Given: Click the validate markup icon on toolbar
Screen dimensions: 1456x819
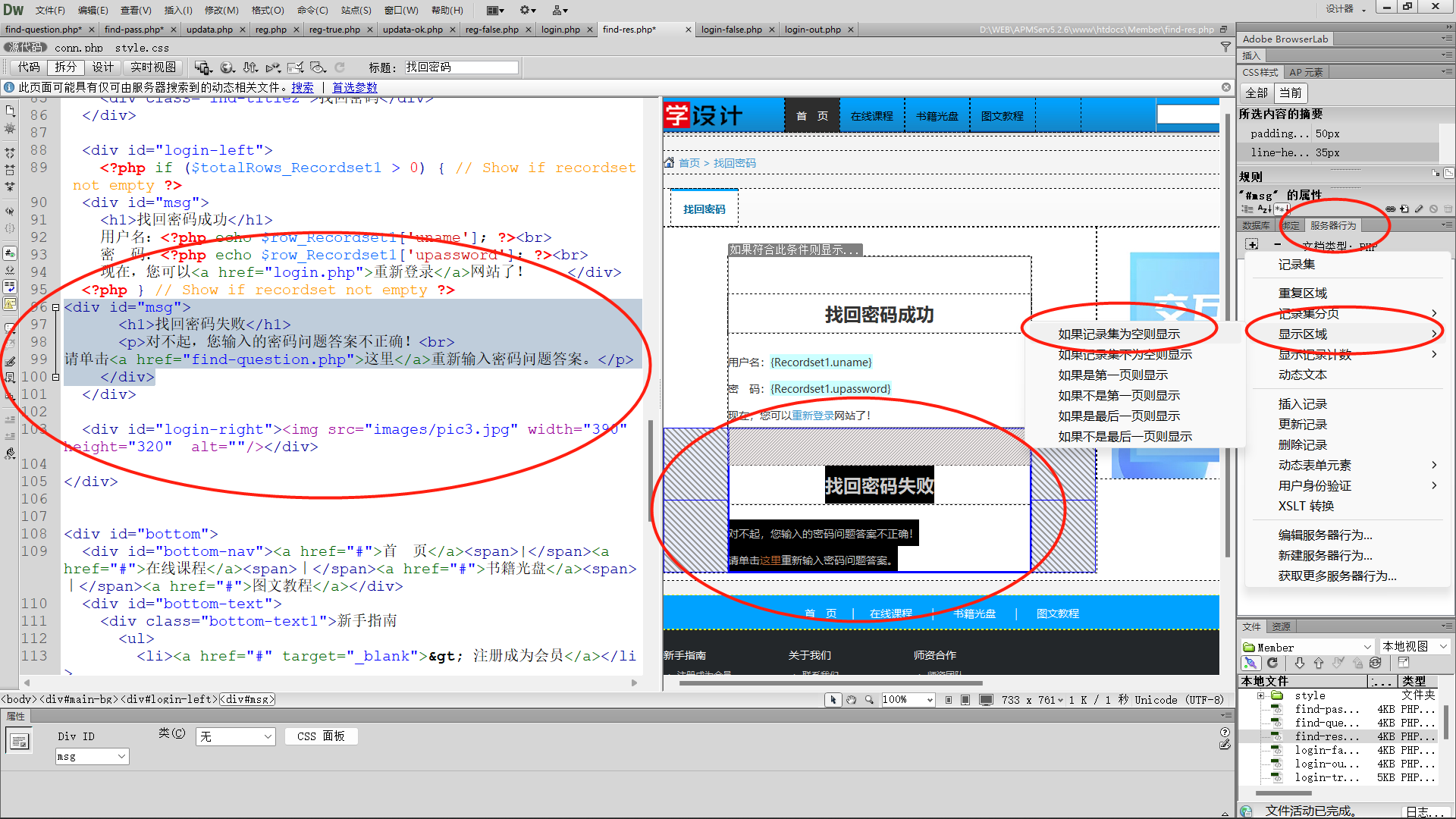Looking at the screenshot, I should pos(295,67).
